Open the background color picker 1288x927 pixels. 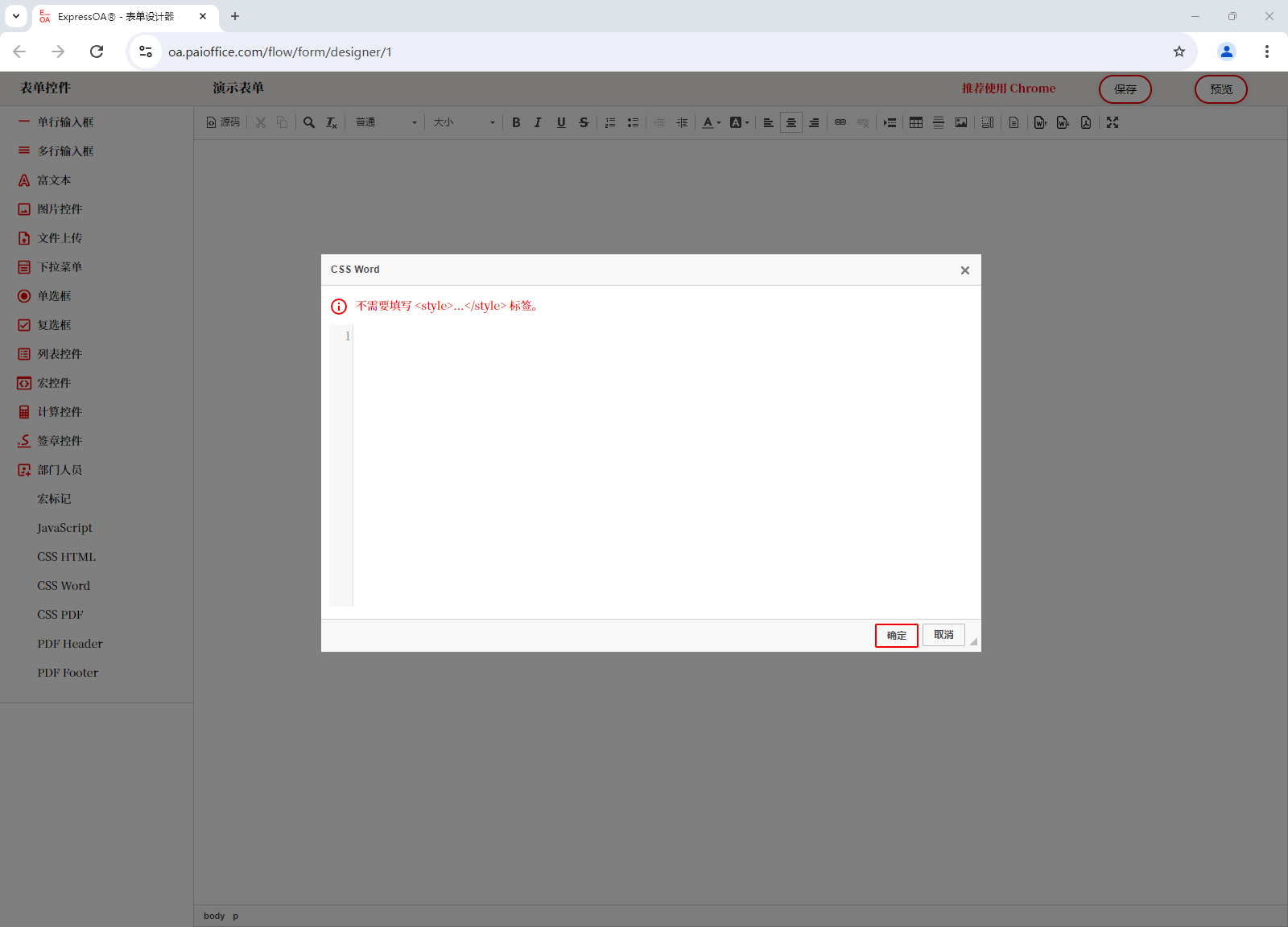(x=739, y=122)
